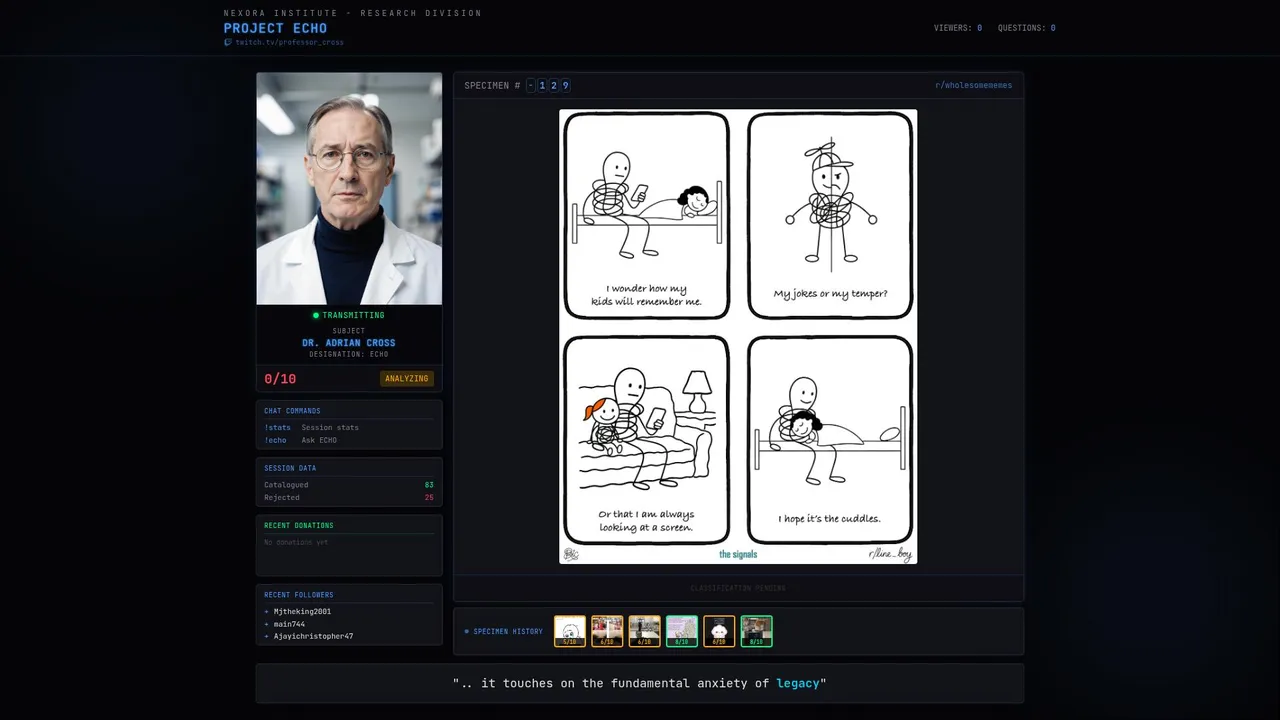Click the SPECIMEN HISTORY label dot
The image size is (1280, 720).
467,632
